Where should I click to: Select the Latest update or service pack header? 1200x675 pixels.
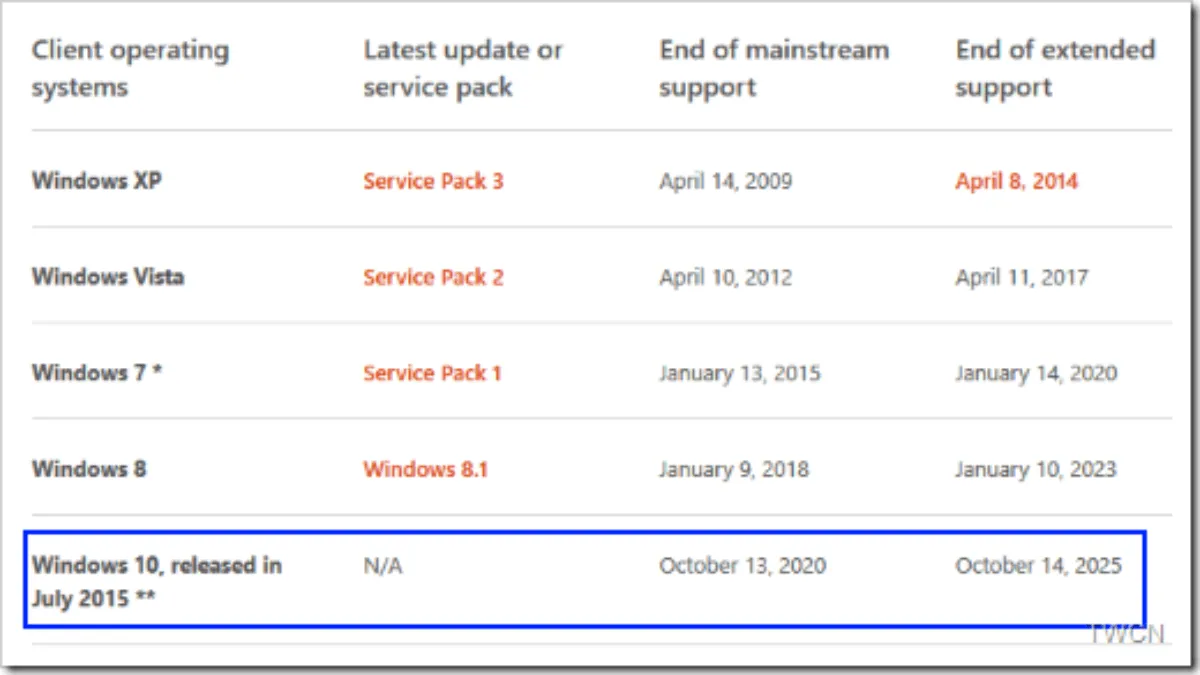click(462, 68)
